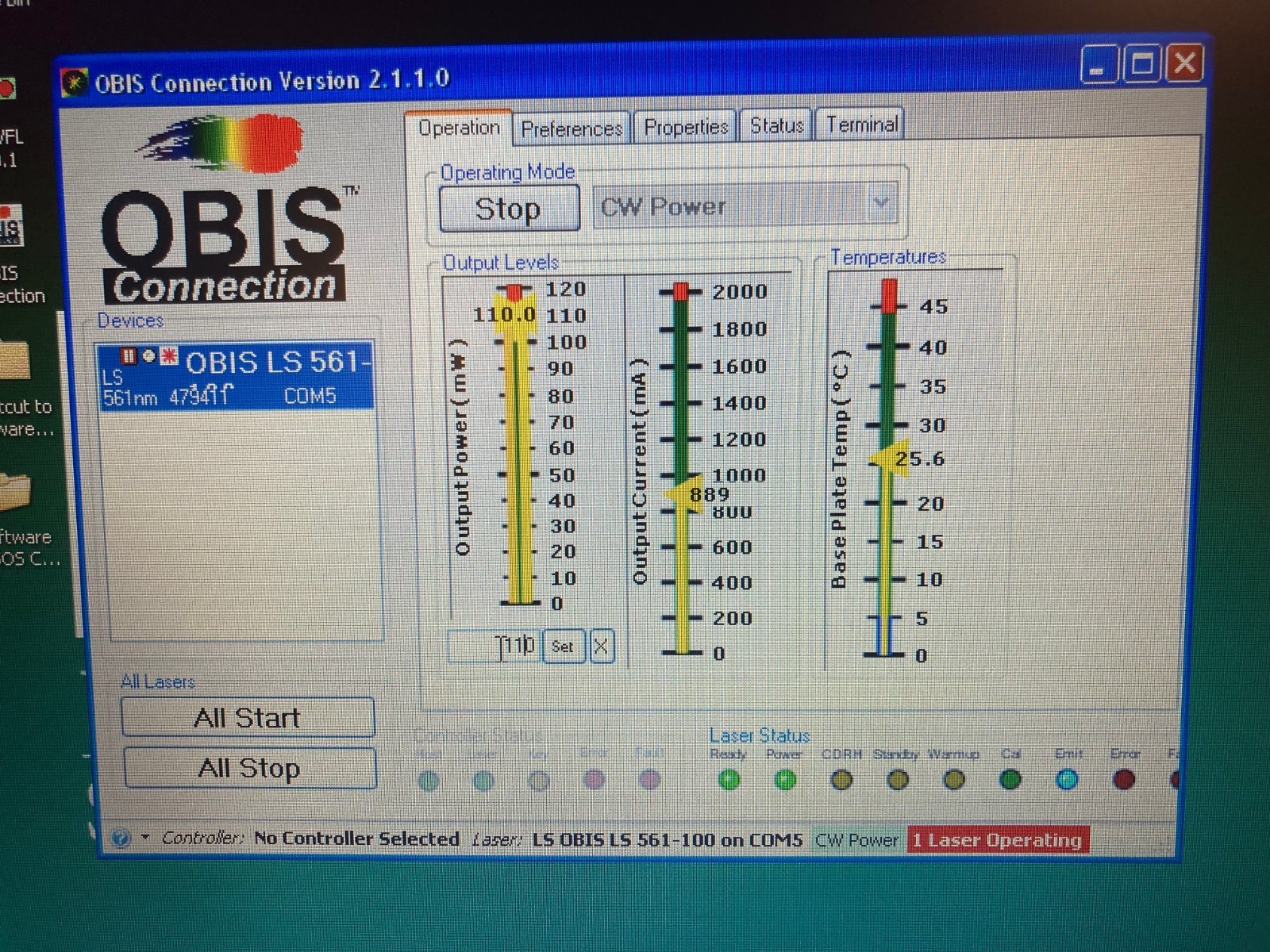Expand the status bar dropdown arrow beside help
Screen dimensions: 1270x952
[144, 837]
